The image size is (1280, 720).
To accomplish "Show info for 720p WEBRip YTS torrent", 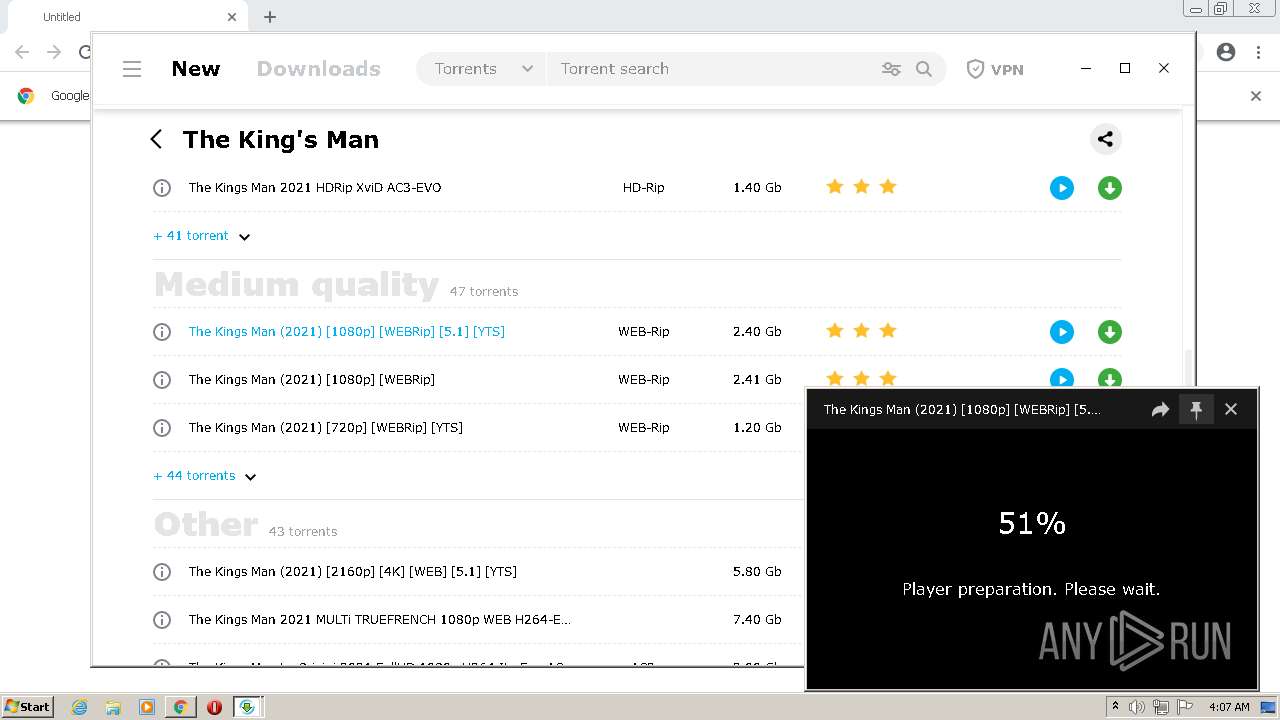I will click(162, 428).
